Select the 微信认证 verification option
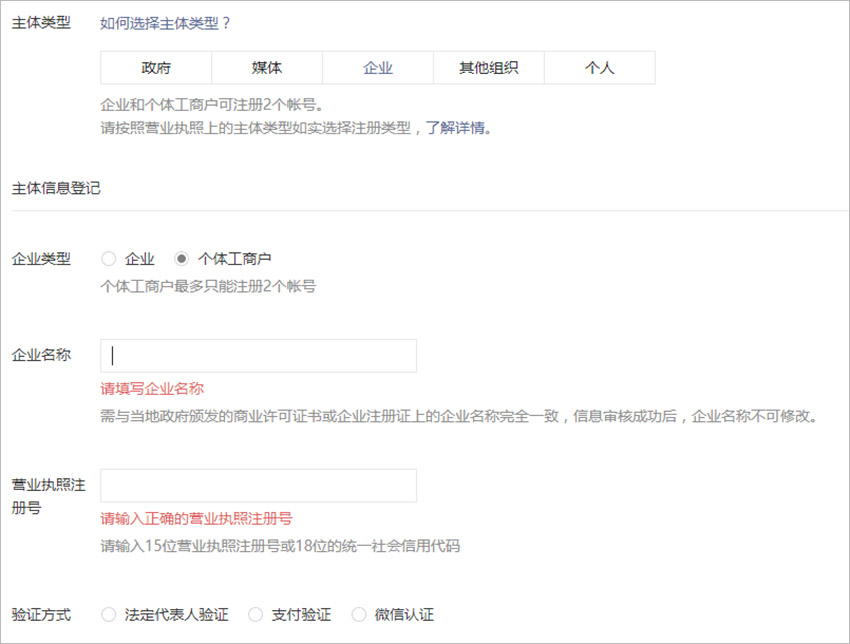This screenshot has width=850, height=644. click(x=359, y=615)
